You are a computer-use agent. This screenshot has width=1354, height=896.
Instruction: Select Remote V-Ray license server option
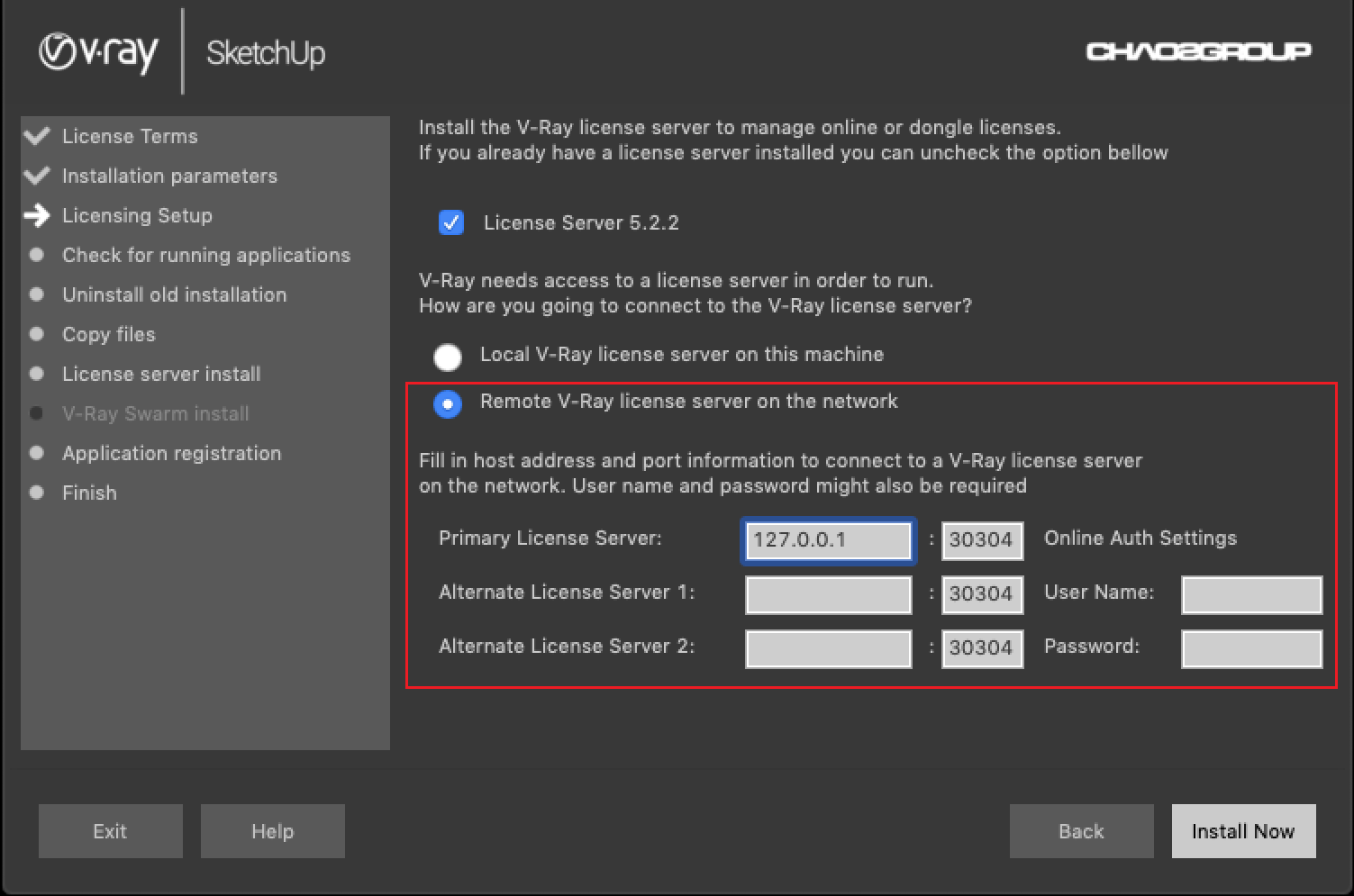[x=448, y=404]
